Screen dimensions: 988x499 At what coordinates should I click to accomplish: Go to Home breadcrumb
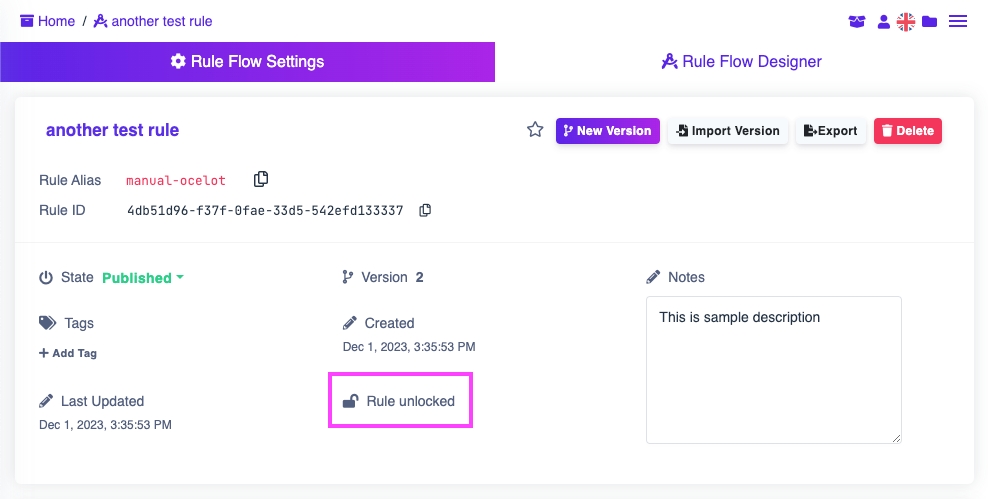(48, 21)
